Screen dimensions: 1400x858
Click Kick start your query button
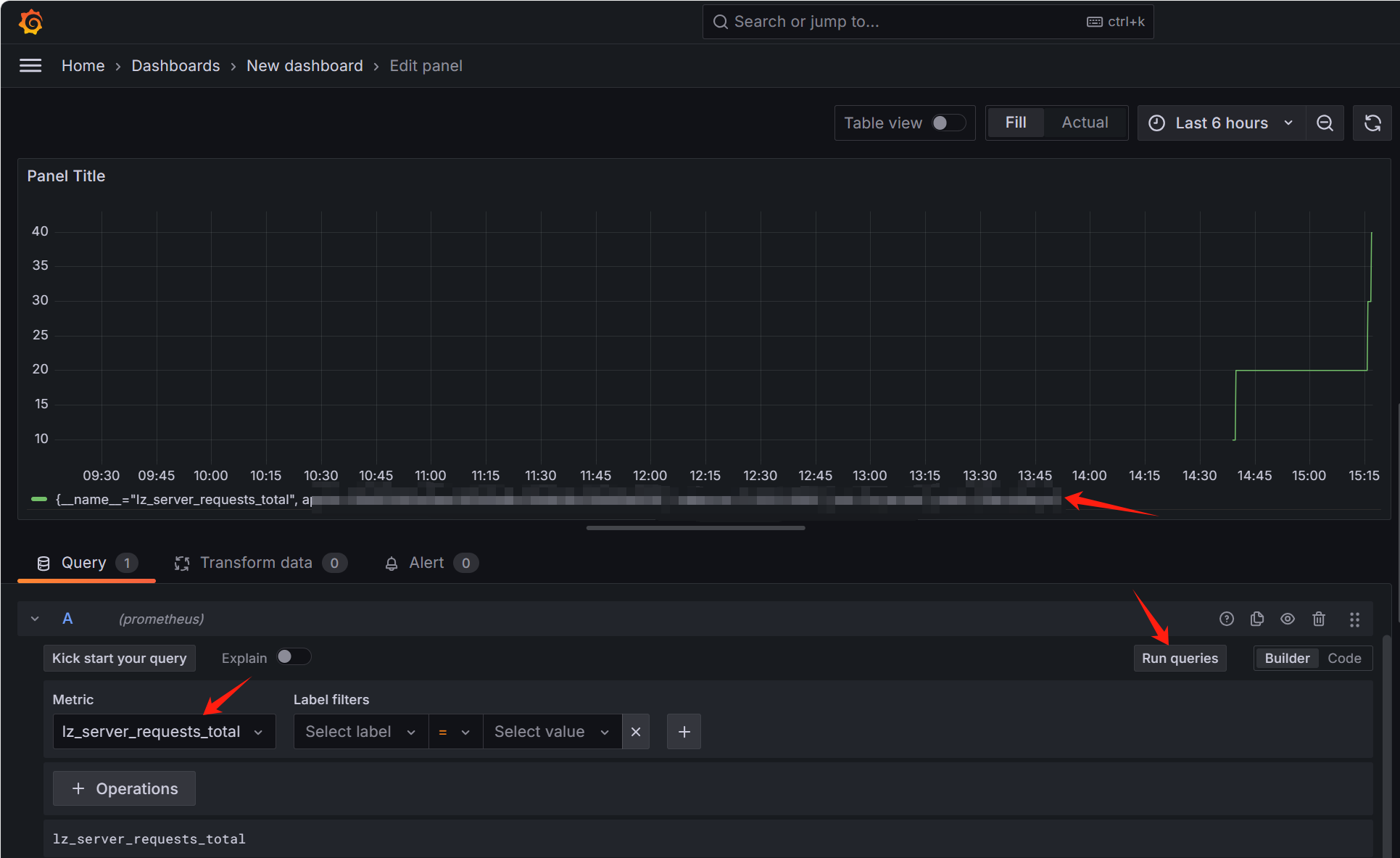[x=120, y=659]
